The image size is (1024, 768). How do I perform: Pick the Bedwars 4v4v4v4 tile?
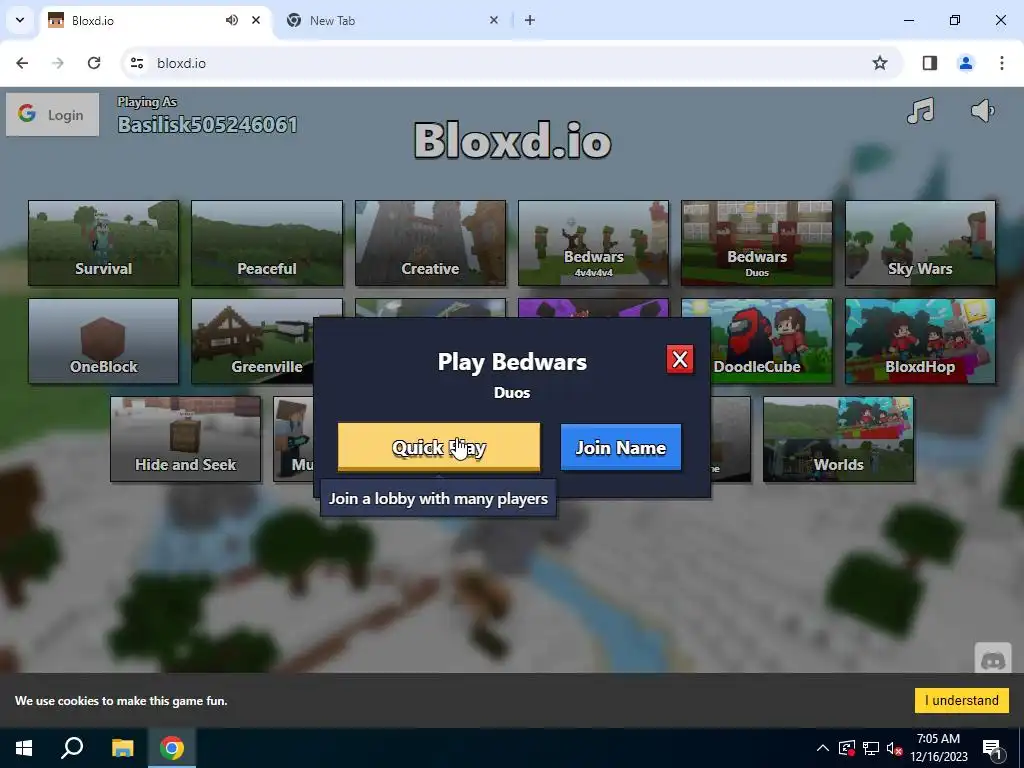coord(594,243)
